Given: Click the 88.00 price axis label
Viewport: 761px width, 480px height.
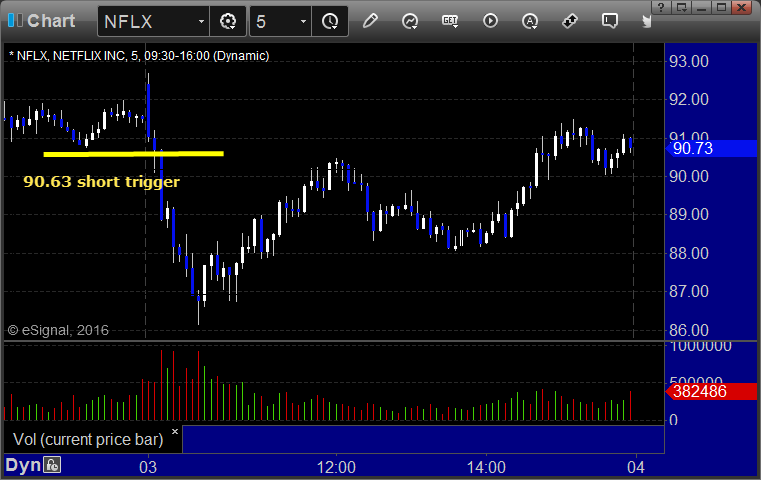Looking at the screenshot, I should 689,253.
